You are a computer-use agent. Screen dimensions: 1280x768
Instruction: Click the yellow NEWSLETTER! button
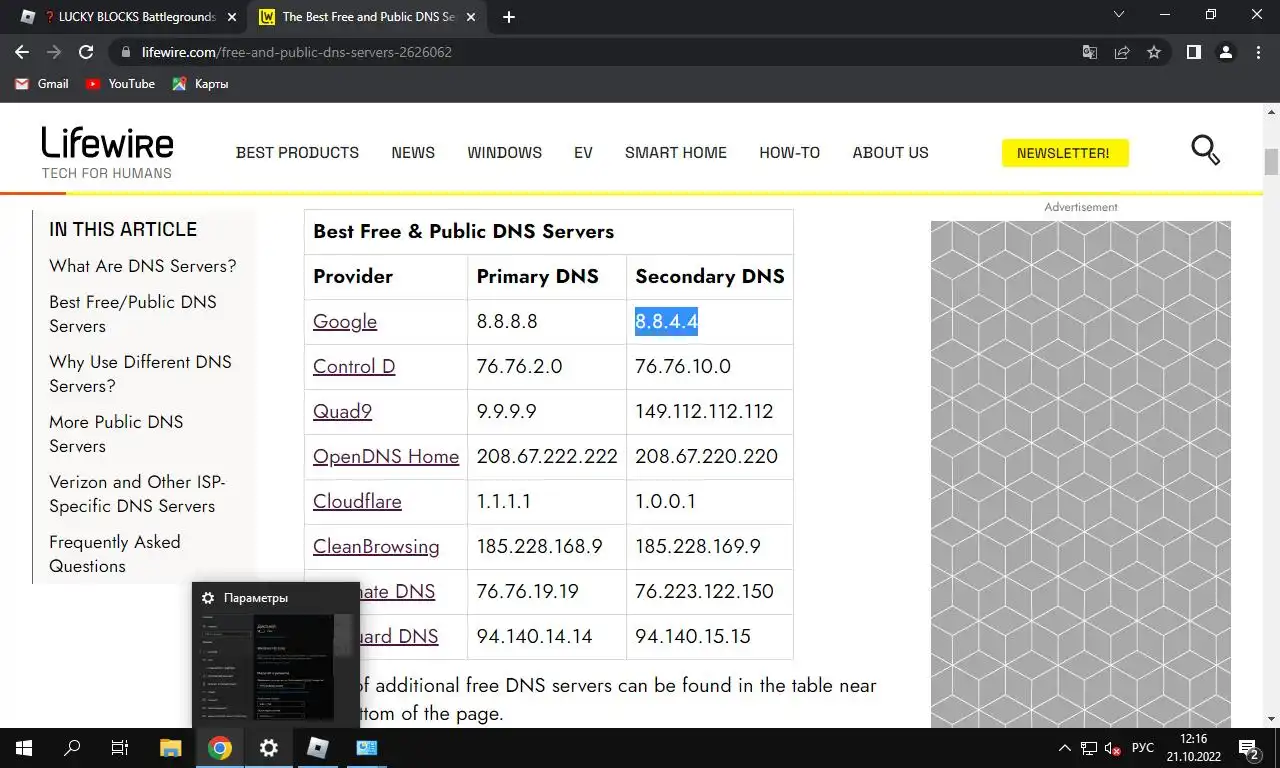tap(1064, 153)
